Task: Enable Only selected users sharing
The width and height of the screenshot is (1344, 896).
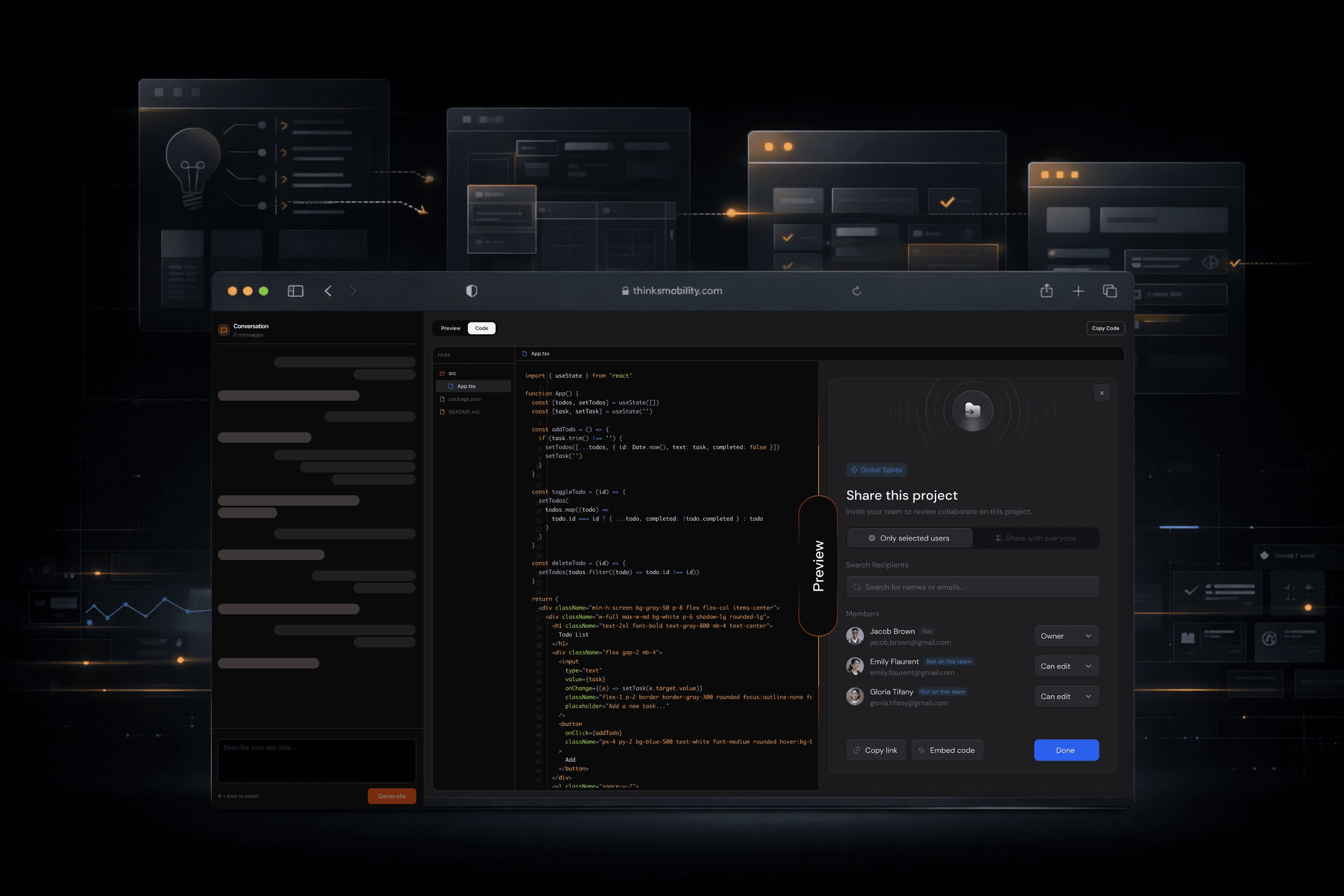Action: 909,538
